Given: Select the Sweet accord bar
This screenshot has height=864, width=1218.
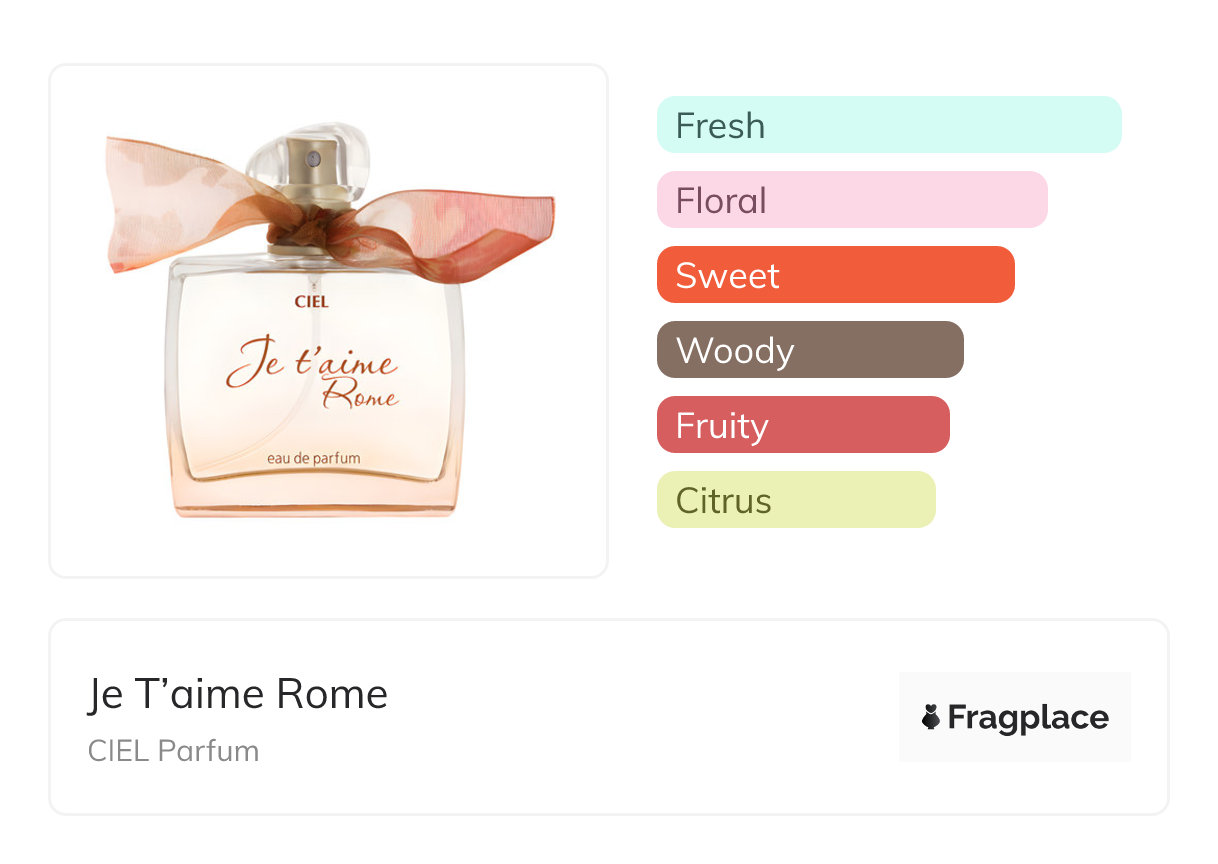Looking at the screenshot, I should coord(835,275).
